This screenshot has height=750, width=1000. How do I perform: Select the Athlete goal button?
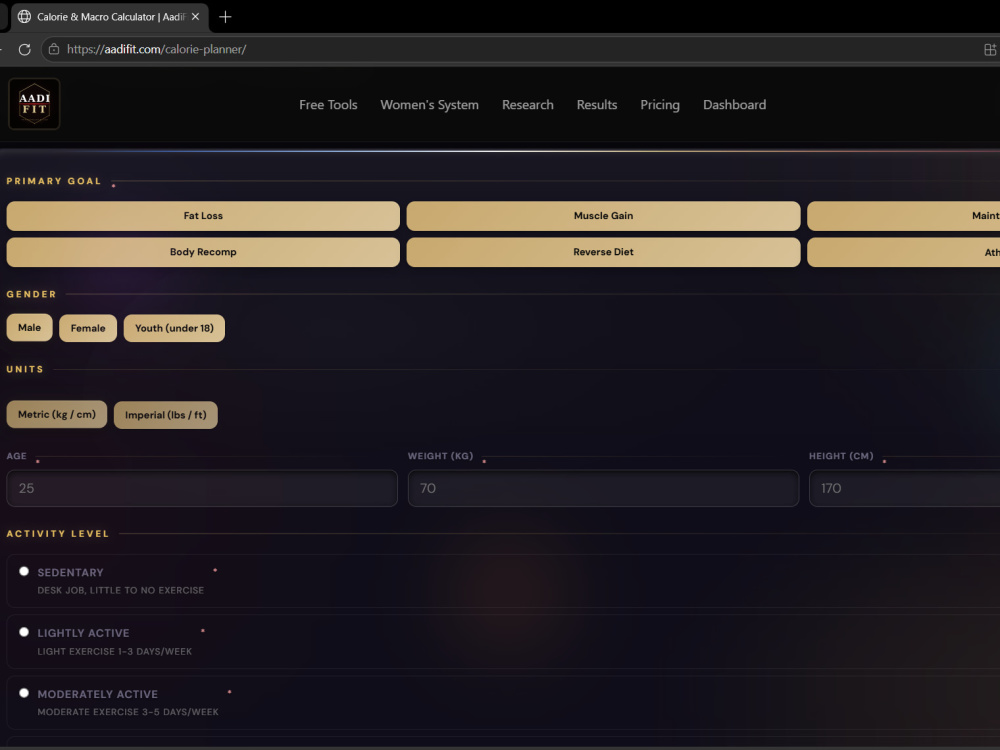[x=904, y=252]
